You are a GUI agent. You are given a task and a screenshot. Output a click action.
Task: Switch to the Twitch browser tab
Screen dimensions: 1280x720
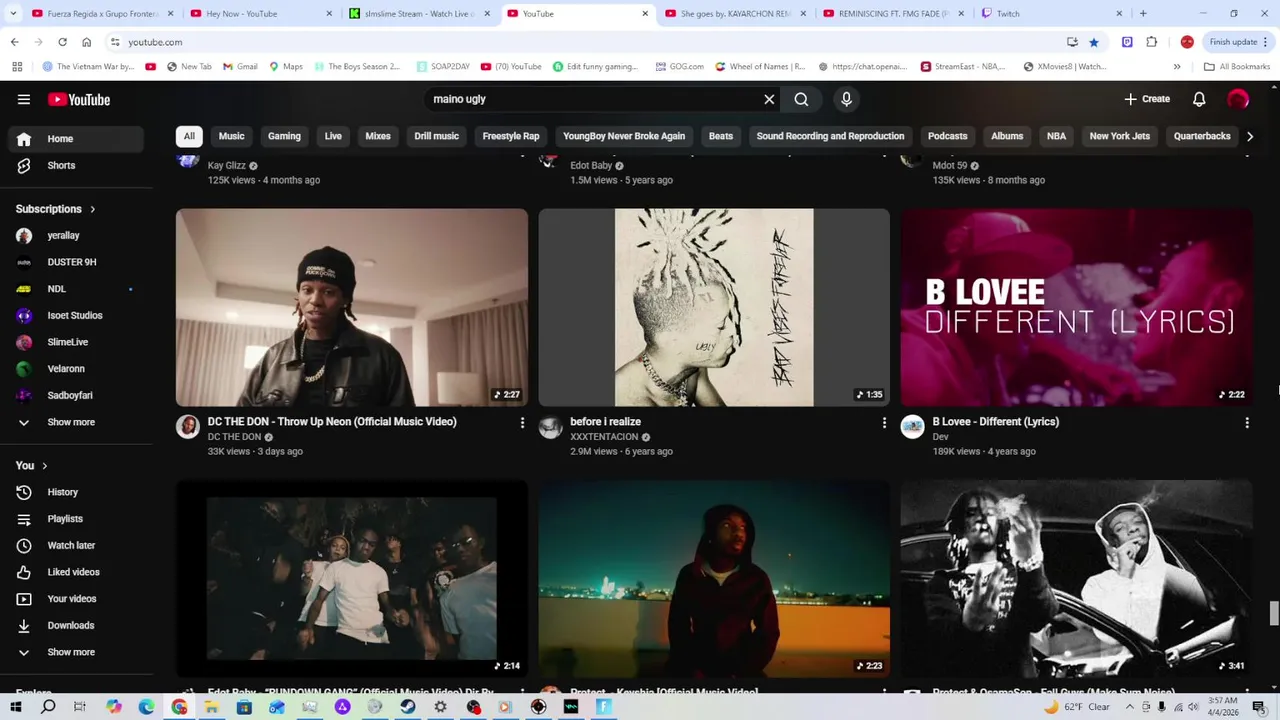click(1052, 14)
